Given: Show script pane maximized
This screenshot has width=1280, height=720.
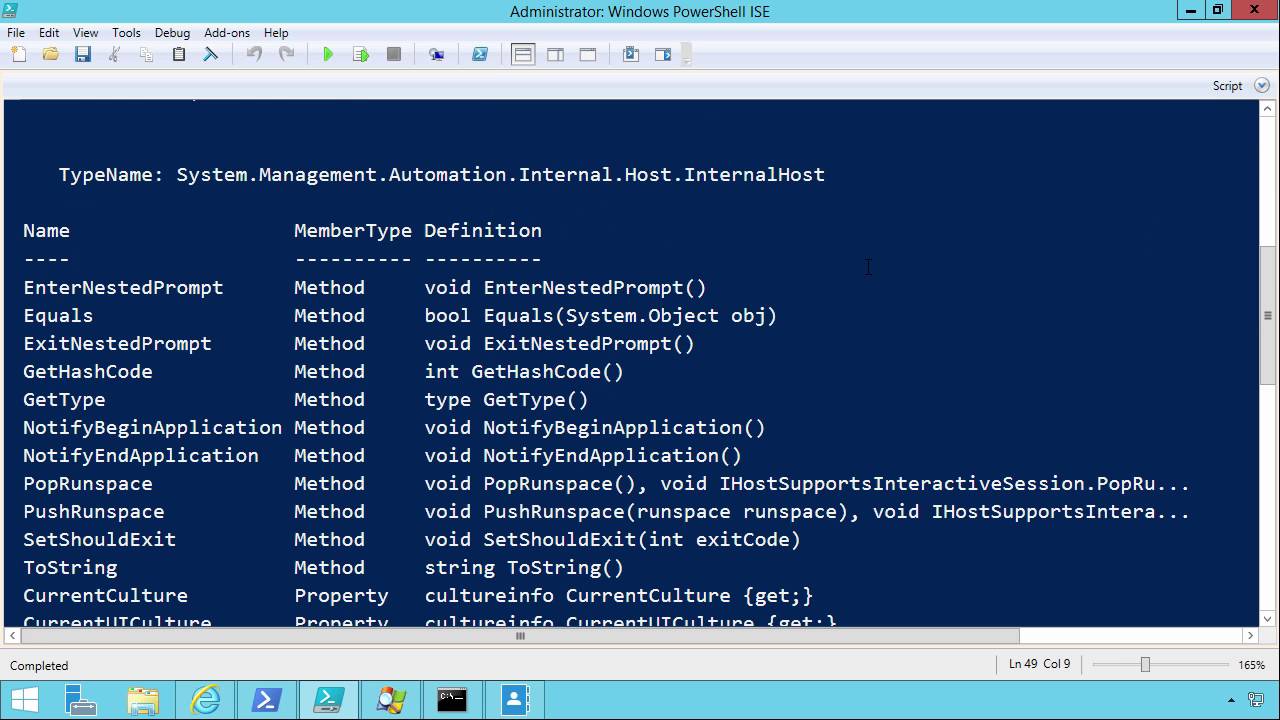Looking at the screenshot, I should [588, 55].
